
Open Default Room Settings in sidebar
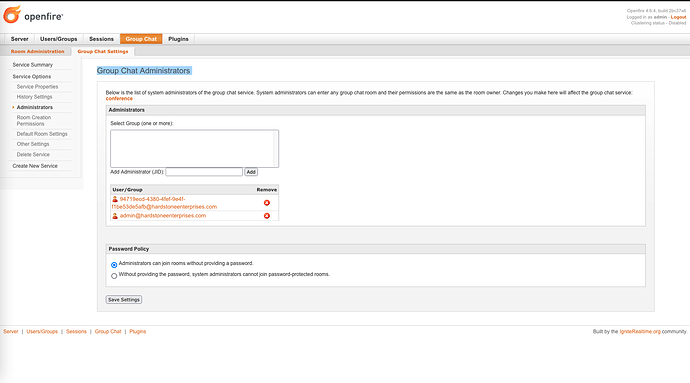point(42,134)
